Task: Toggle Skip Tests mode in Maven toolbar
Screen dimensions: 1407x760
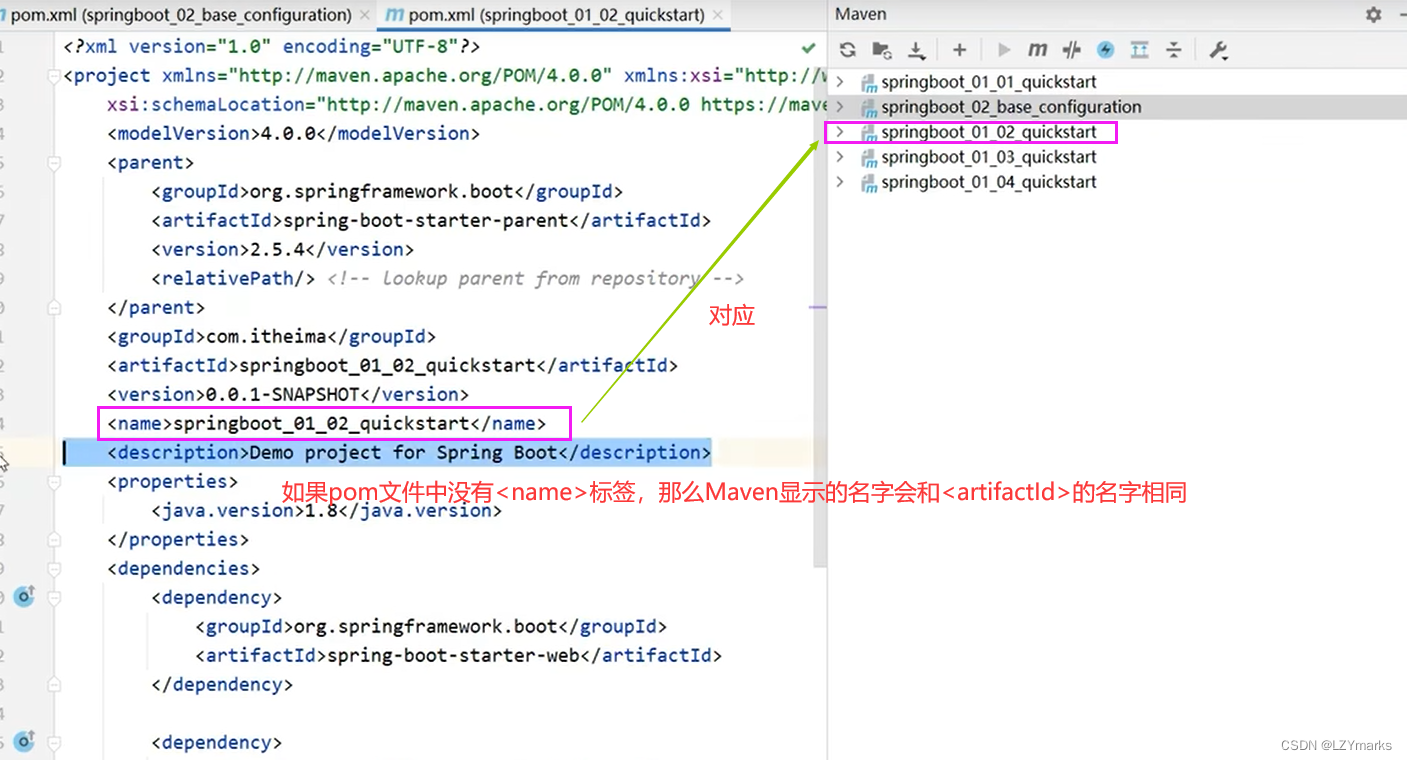Action: 1072,50
